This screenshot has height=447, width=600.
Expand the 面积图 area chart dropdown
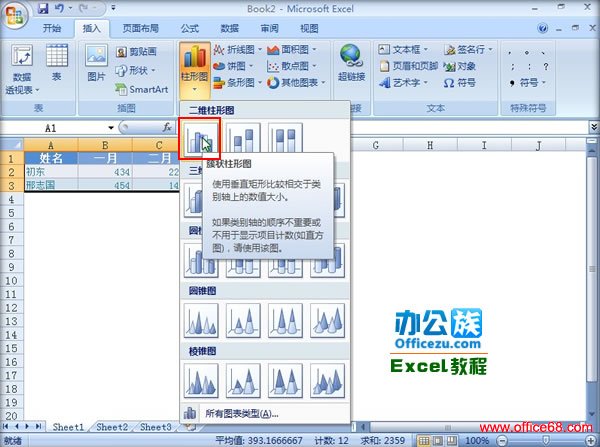point(315,49)
